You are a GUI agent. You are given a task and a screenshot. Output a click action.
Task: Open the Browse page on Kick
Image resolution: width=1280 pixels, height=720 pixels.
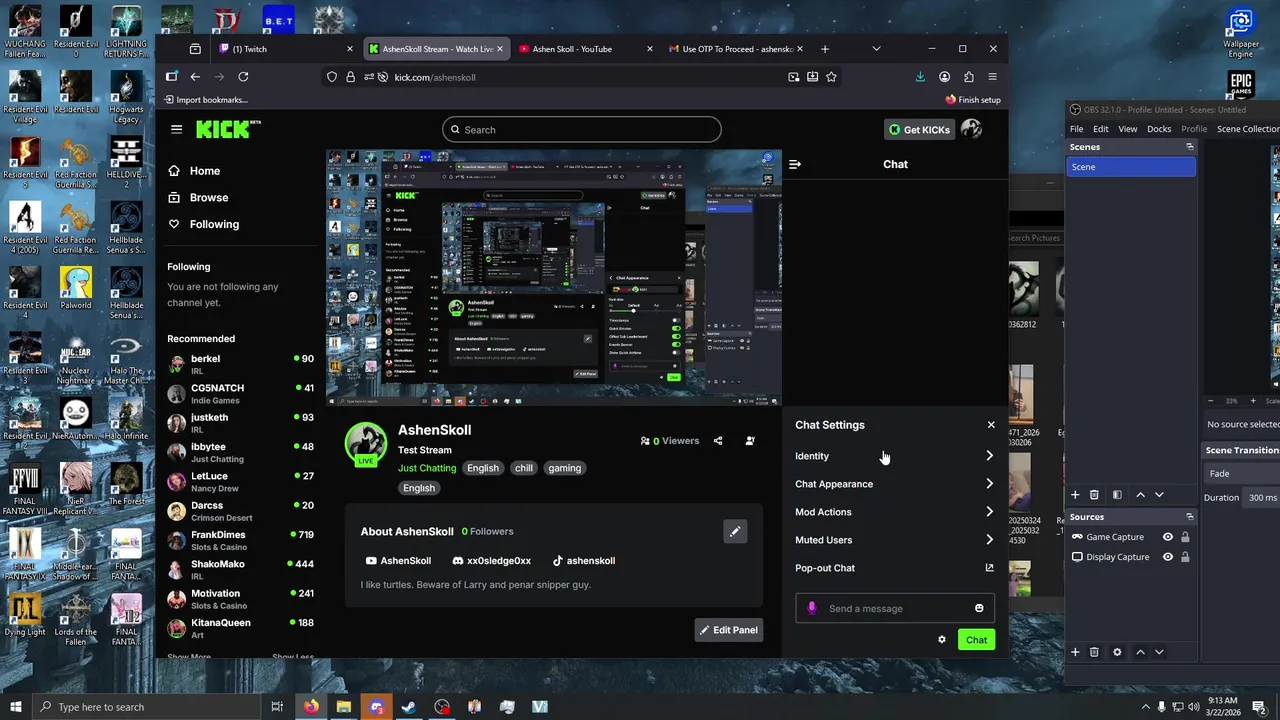198,198
